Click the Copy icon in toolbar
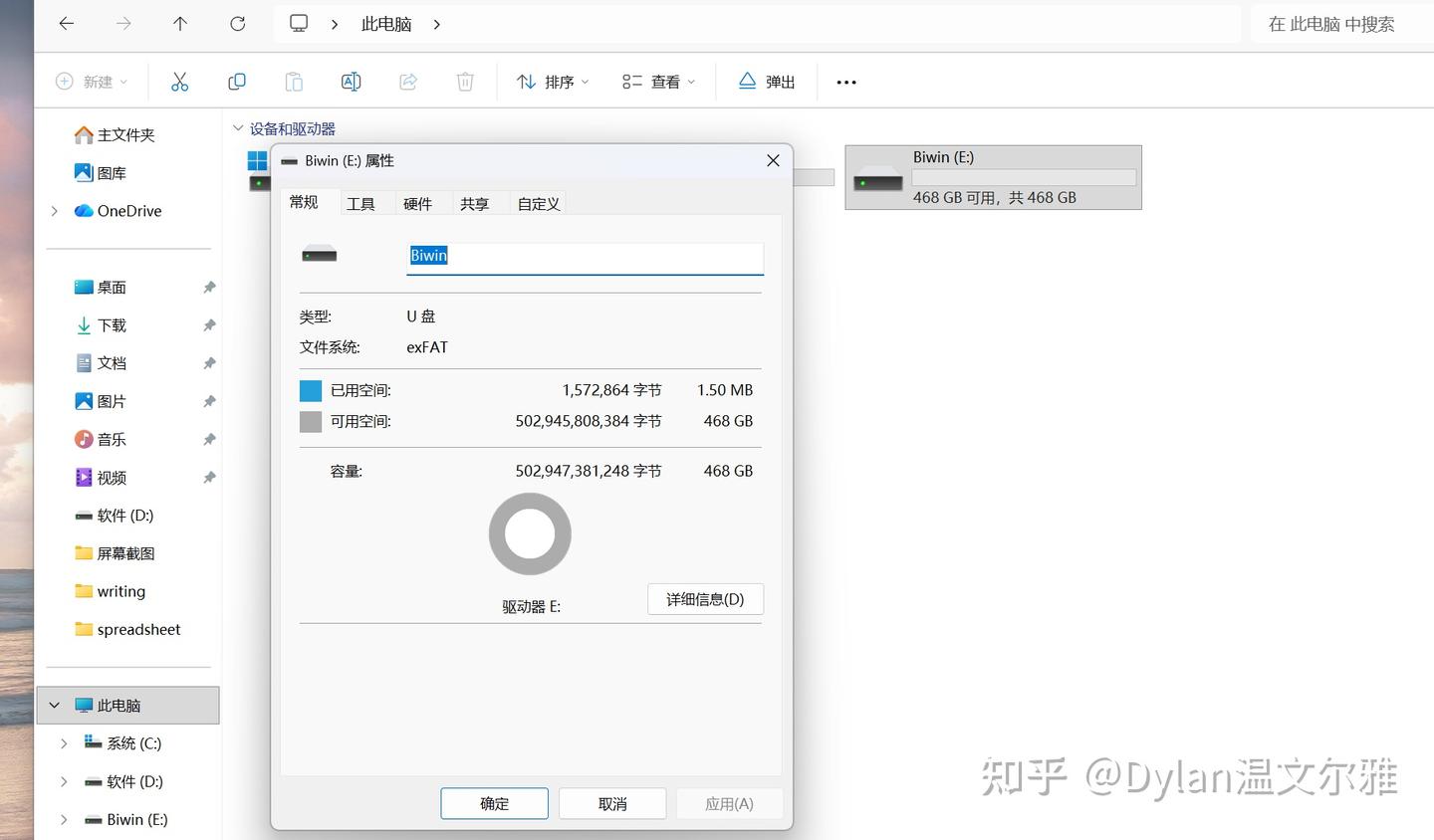 click(237, 82)
